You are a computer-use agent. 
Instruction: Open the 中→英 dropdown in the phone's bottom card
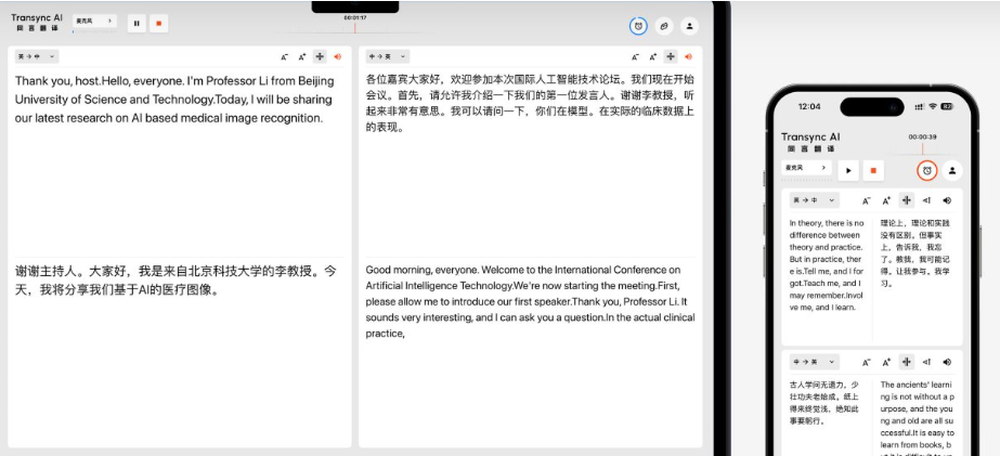pyautogui.click(x=814, y=362)
